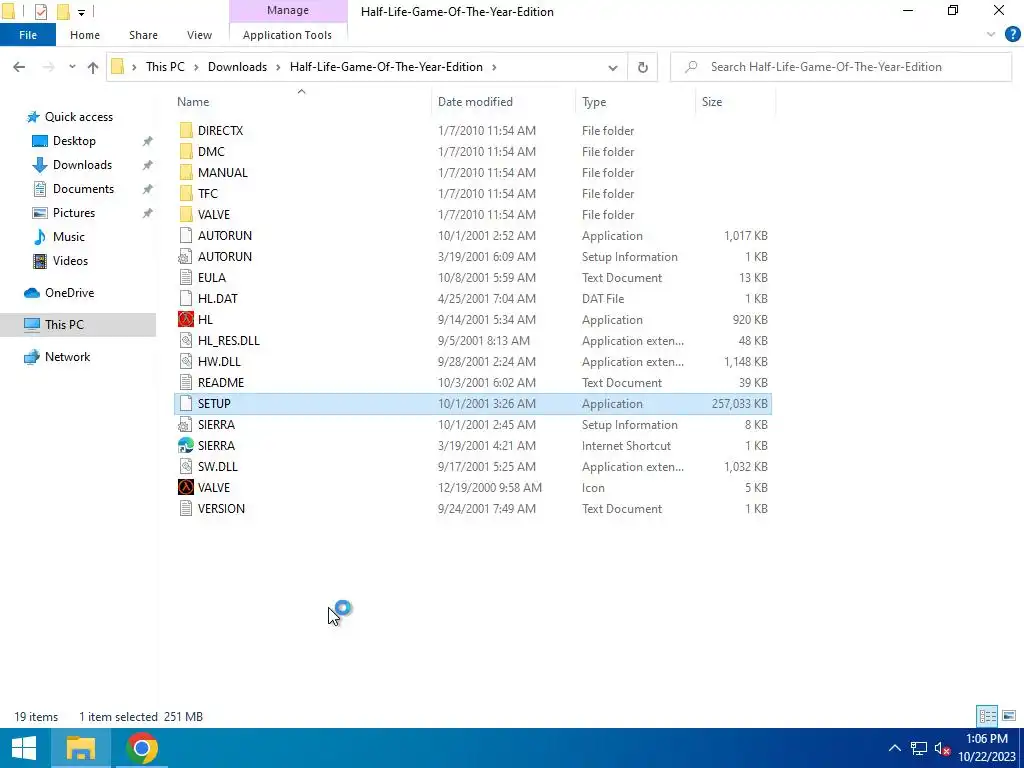Open Pictures in the navigation pane
Image resolution: width=1024 pixels, height=768 pixels.
tap(74, 213)
